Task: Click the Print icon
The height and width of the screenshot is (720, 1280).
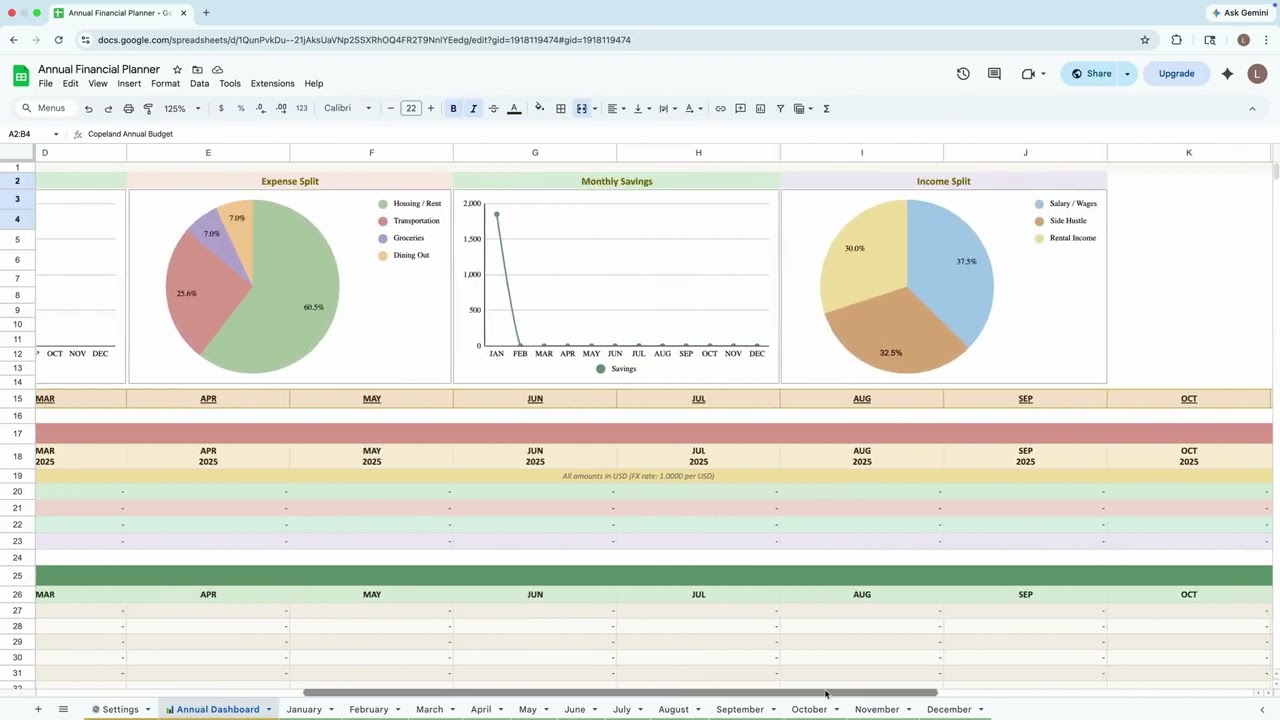Action: [128, 109]
